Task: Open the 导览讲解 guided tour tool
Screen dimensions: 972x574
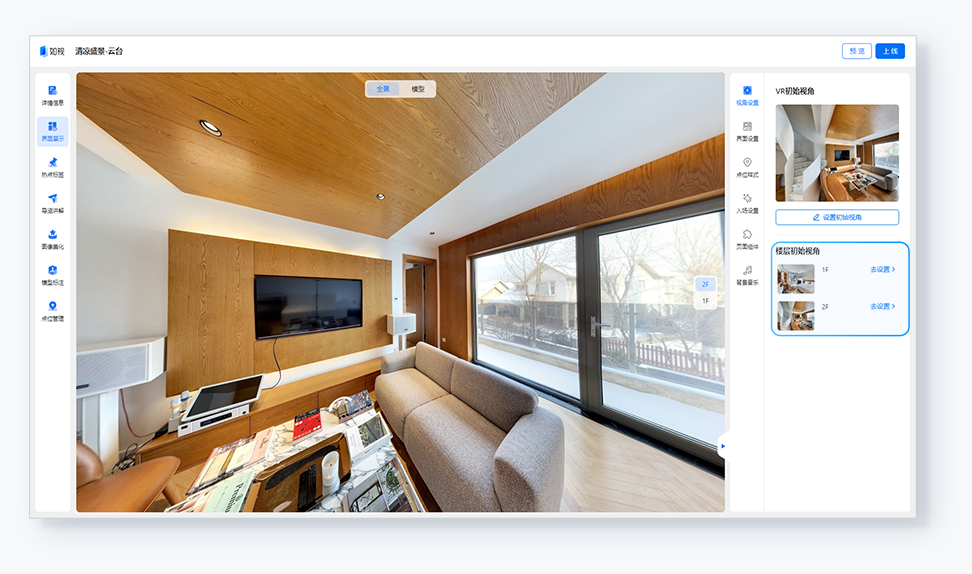Action: coord(53,203)
